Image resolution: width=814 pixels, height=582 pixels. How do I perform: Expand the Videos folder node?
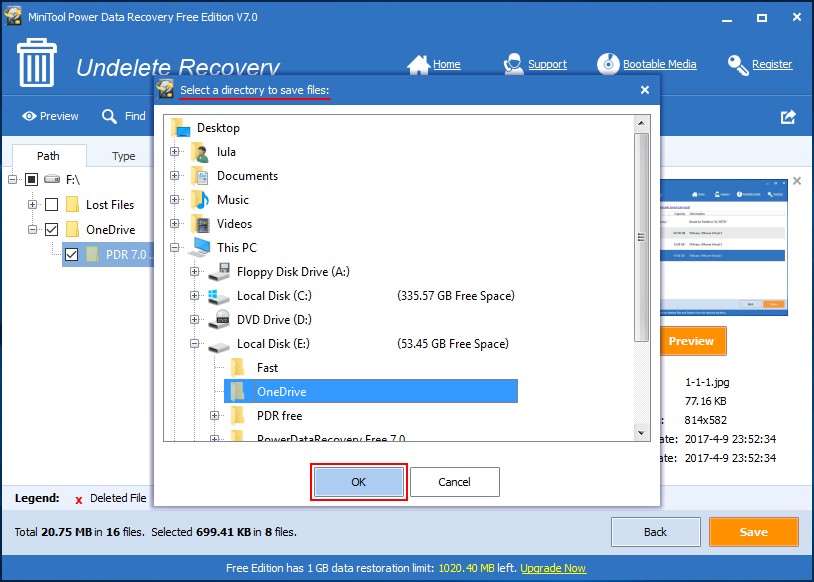(x=174, y=223)
